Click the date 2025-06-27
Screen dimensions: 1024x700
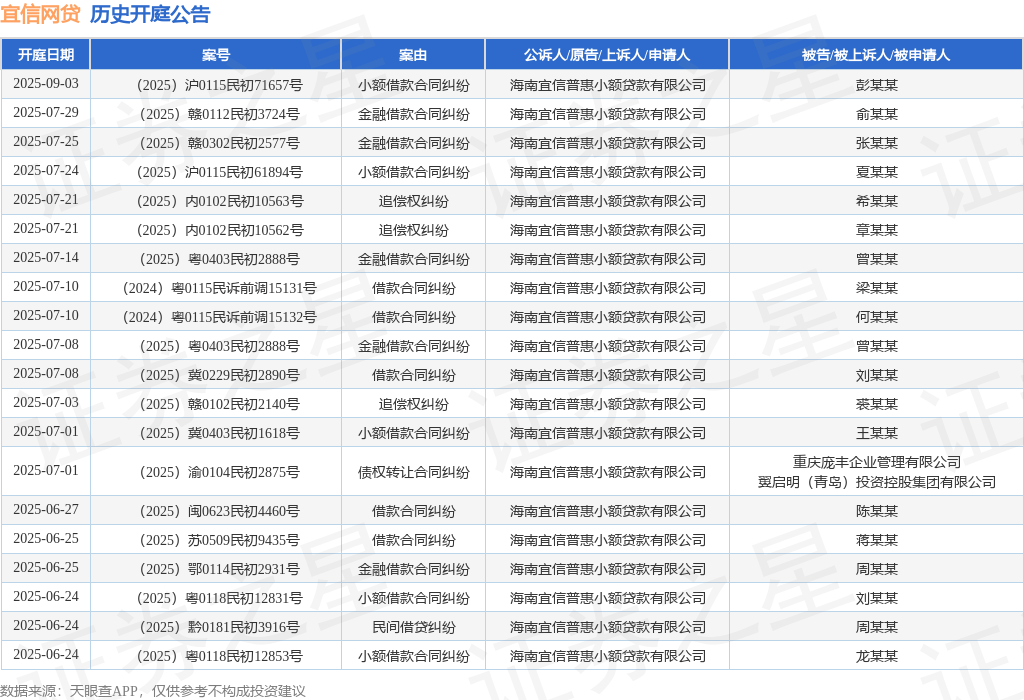[46, 509]
